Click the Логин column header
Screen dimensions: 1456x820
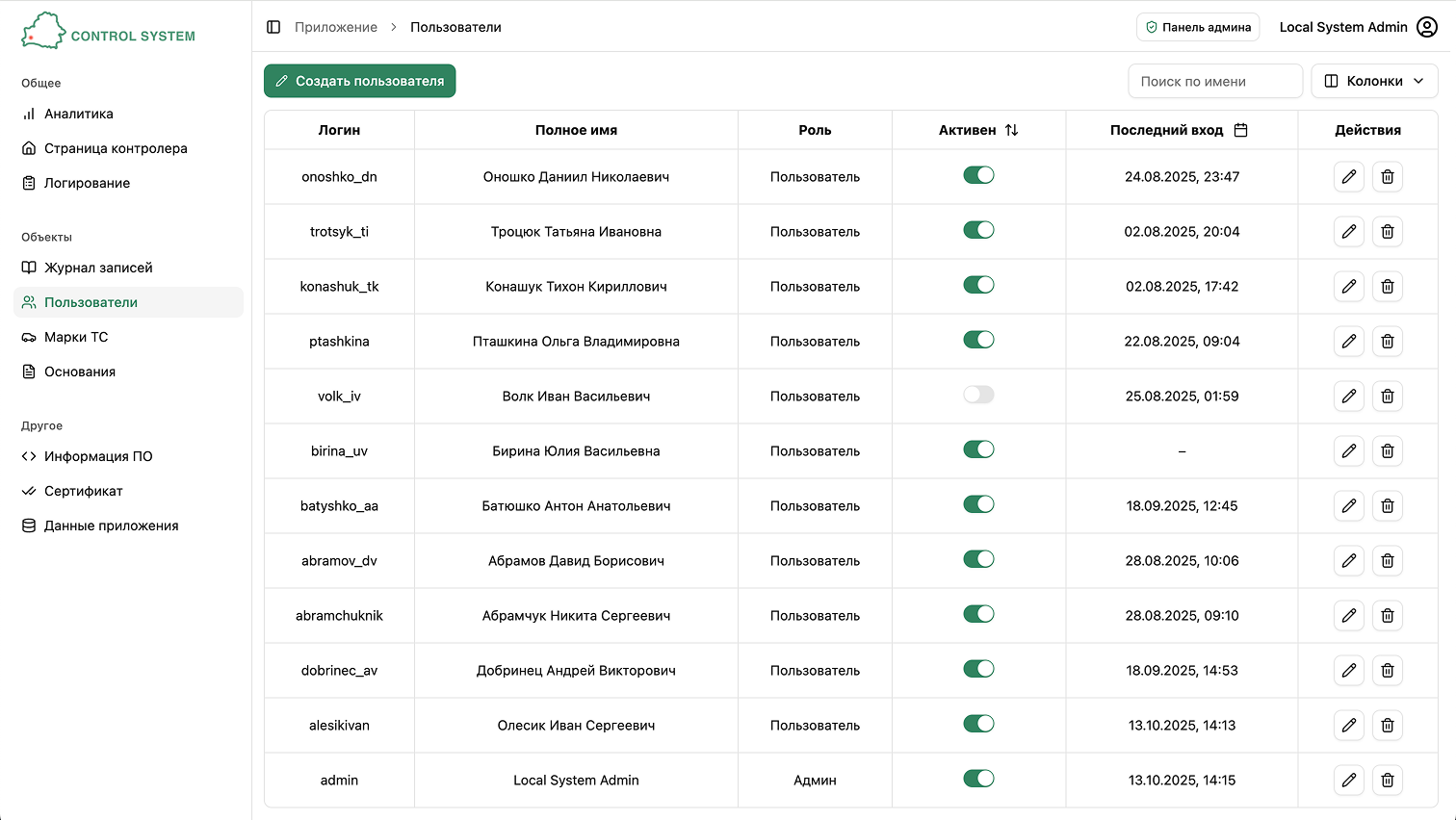tap(339, 130)
